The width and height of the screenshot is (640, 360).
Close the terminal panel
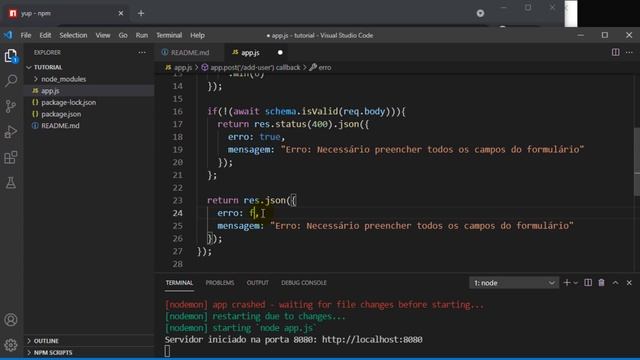pos(629,282)
